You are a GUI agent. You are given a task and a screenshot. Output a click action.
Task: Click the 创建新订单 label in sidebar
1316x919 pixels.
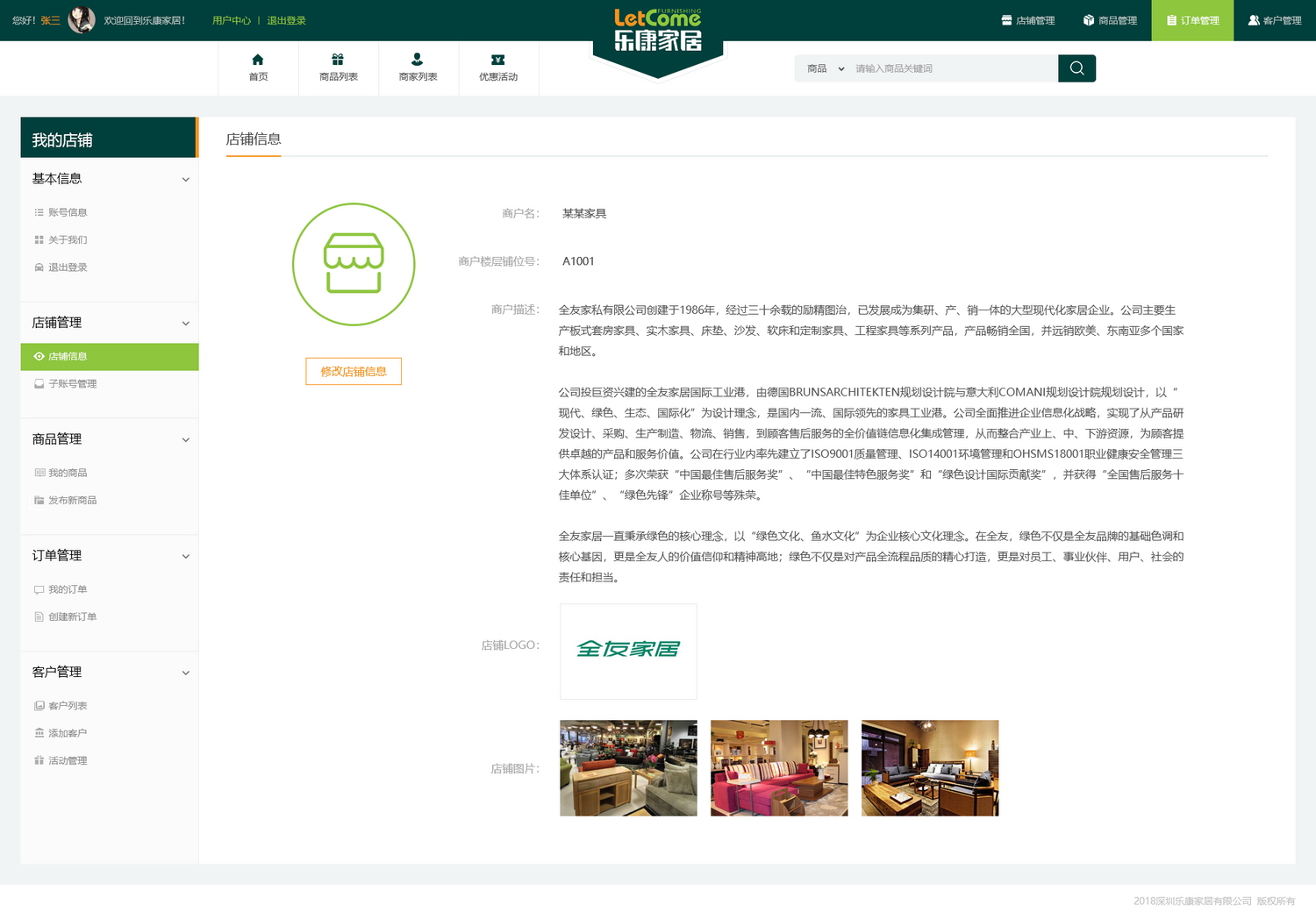[x=73, y=617]
